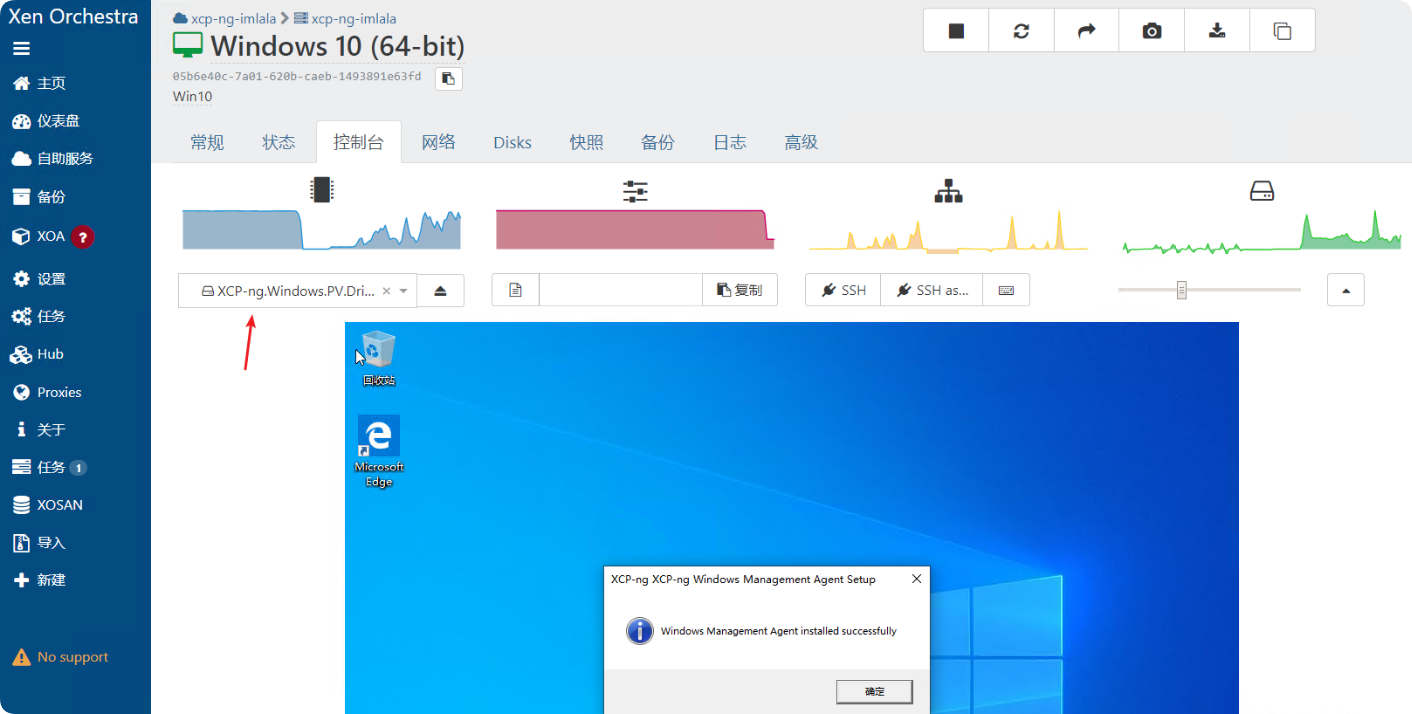Click the Win10 description text
The image size is (1412, 714).
[x=193, y=96]
